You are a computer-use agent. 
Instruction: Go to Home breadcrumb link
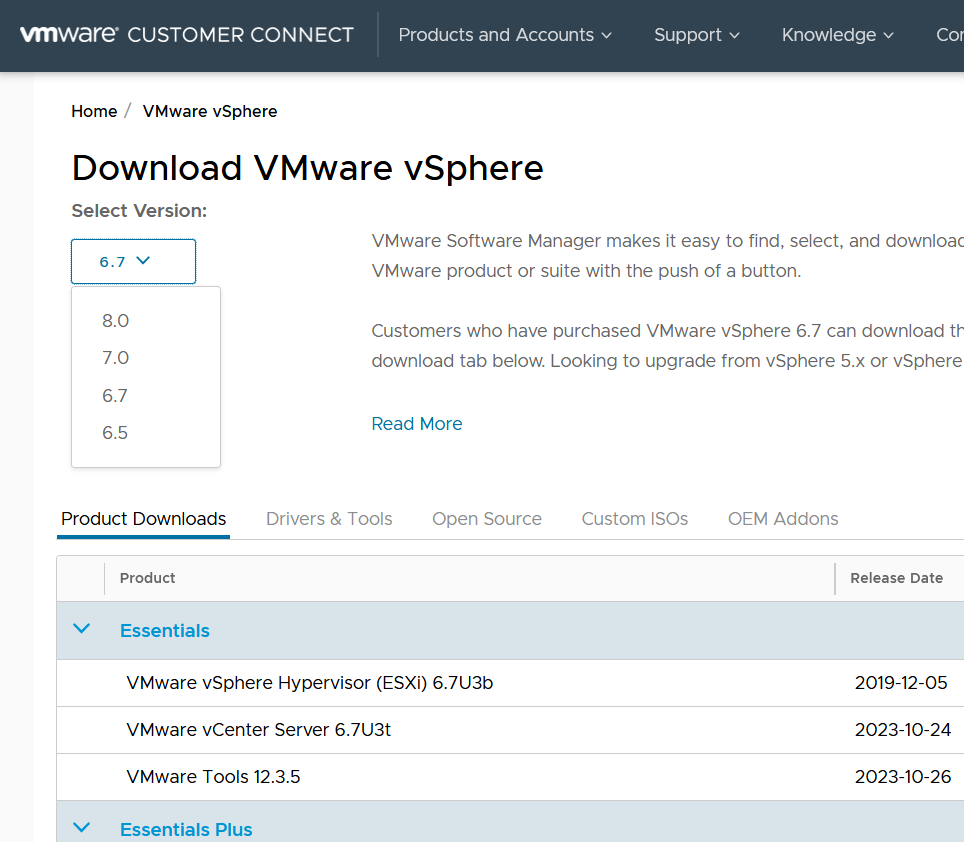click(94, 111)
